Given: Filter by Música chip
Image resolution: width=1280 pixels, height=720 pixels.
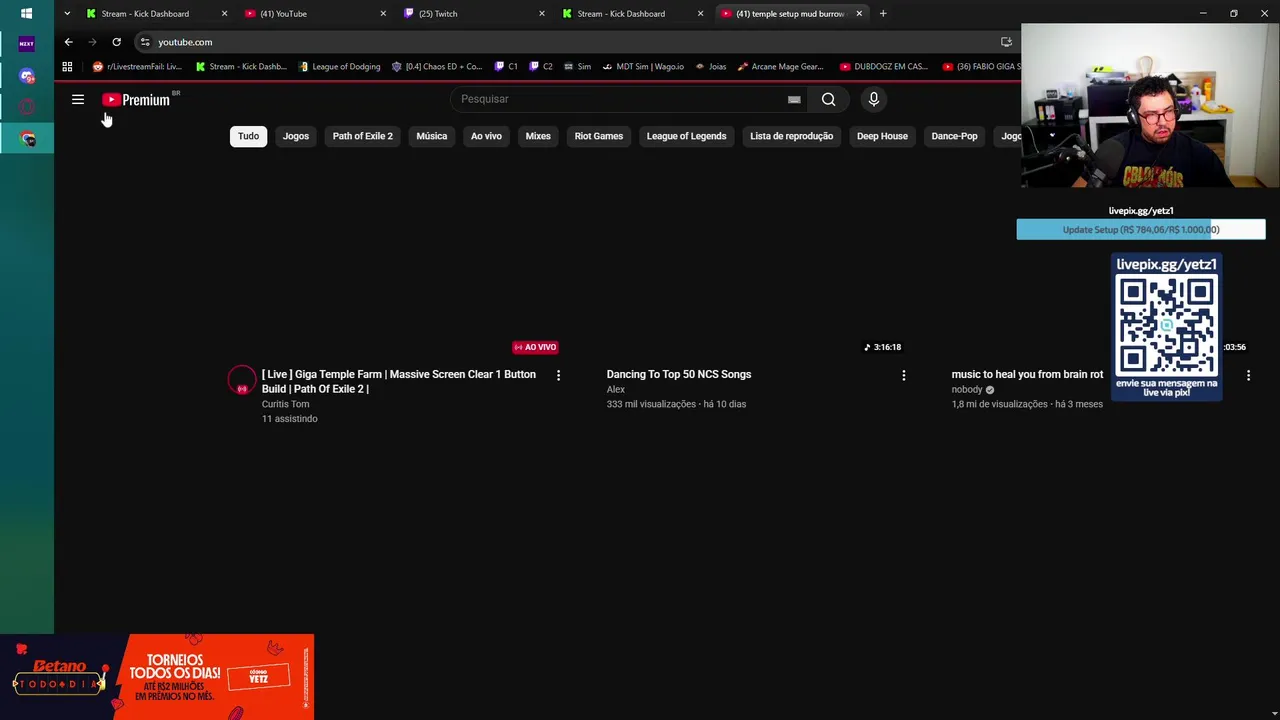Looking at the screenshot, I should 432,136.
